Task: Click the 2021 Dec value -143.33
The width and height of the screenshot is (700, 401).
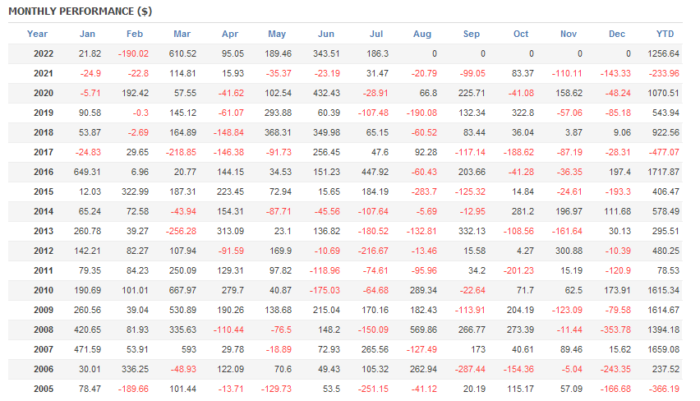Action: tap(616, 73)
